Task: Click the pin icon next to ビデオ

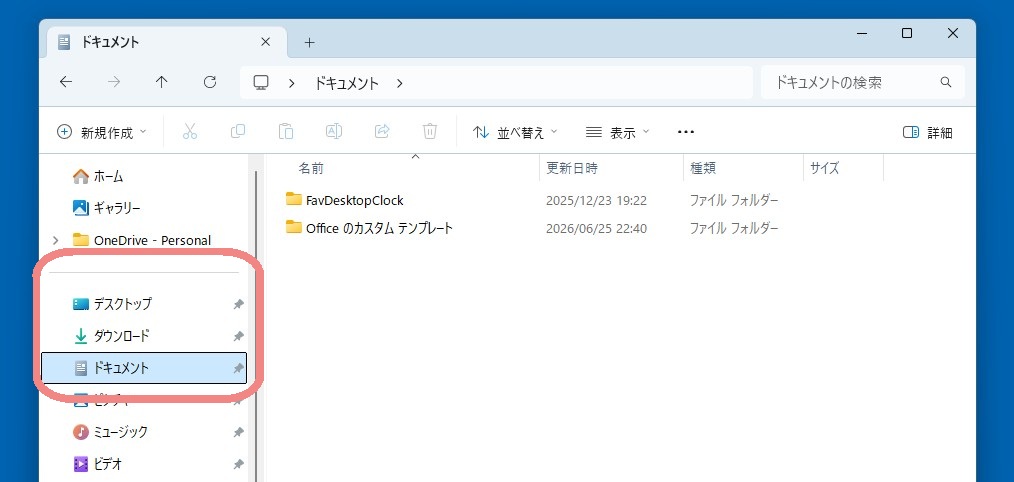Action: point(239,464)
